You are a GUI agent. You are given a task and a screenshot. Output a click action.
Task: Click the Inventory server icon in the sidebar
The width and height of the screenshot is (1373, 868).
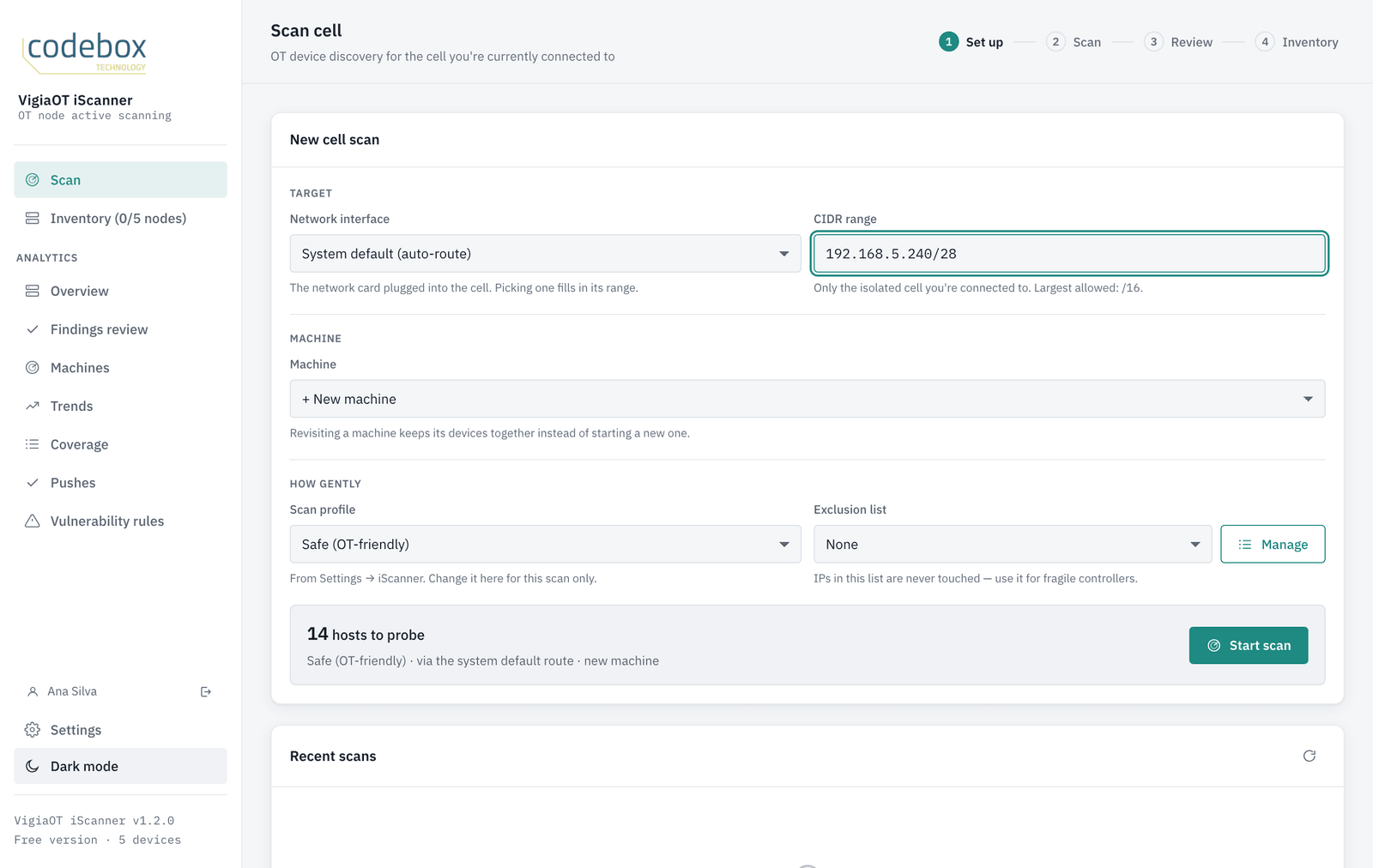[33, 219]
